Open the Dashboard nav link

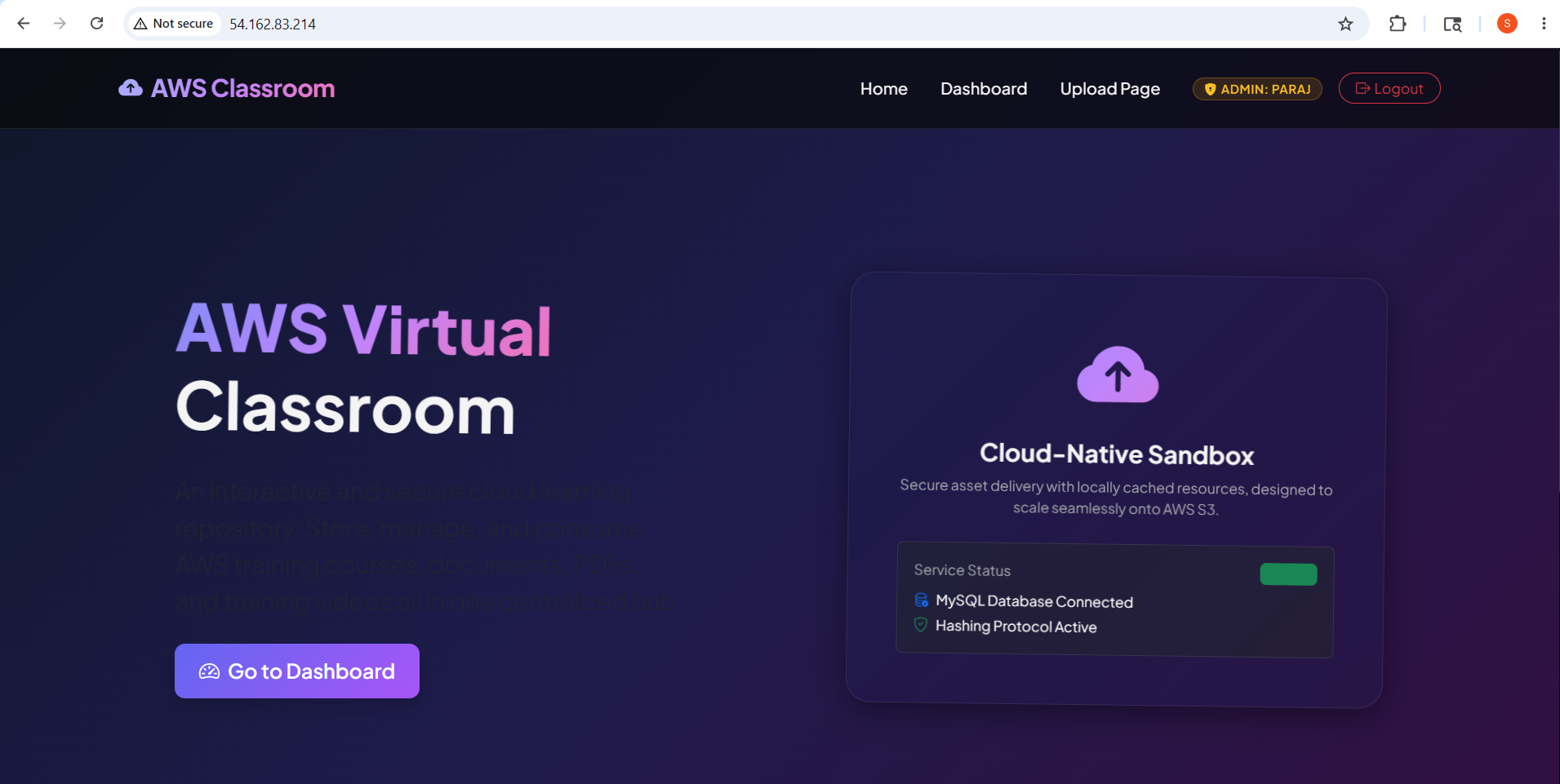pos(984,88)
